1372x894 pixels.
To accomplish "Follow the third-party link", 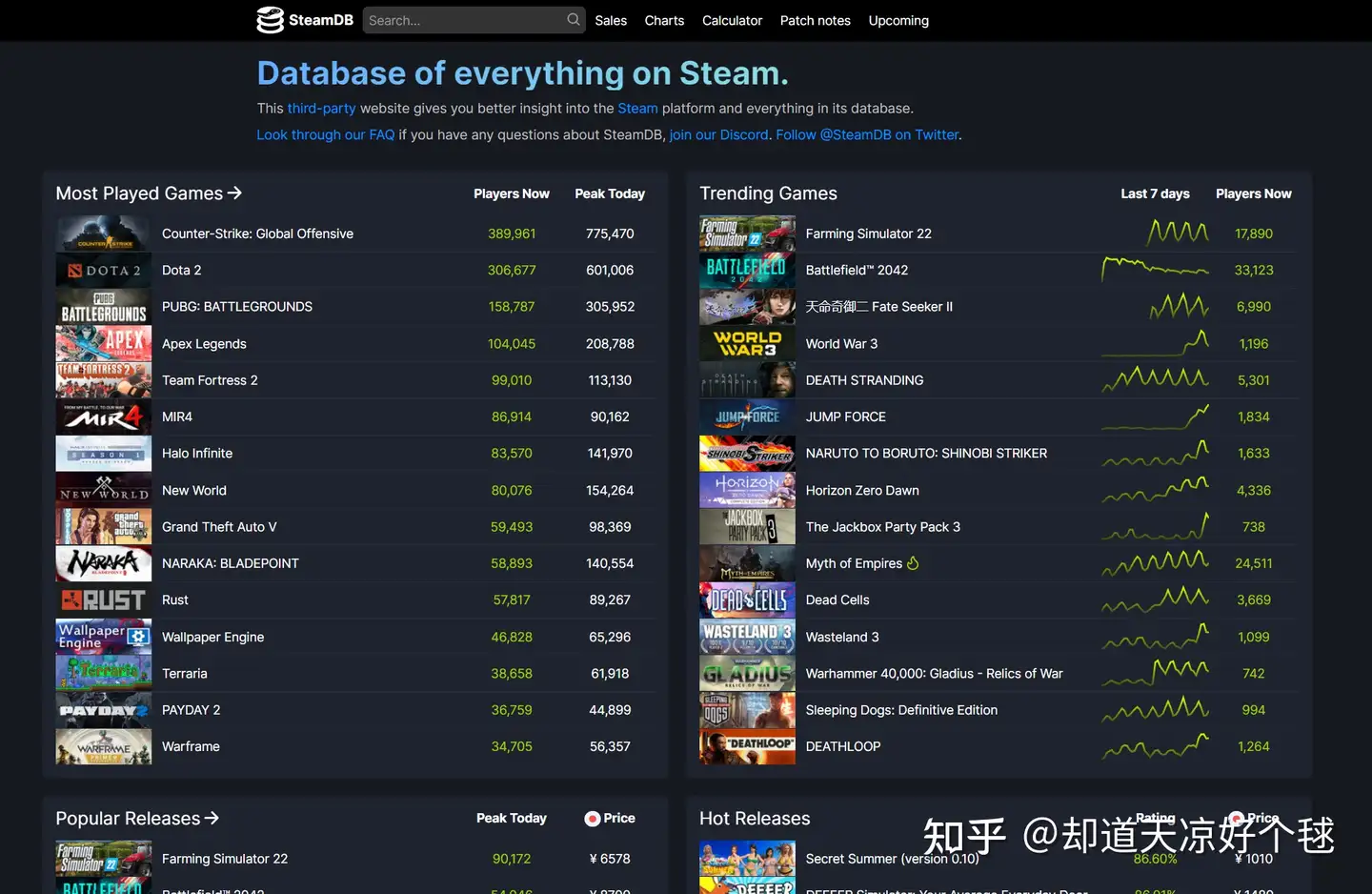I will point(321,109).
